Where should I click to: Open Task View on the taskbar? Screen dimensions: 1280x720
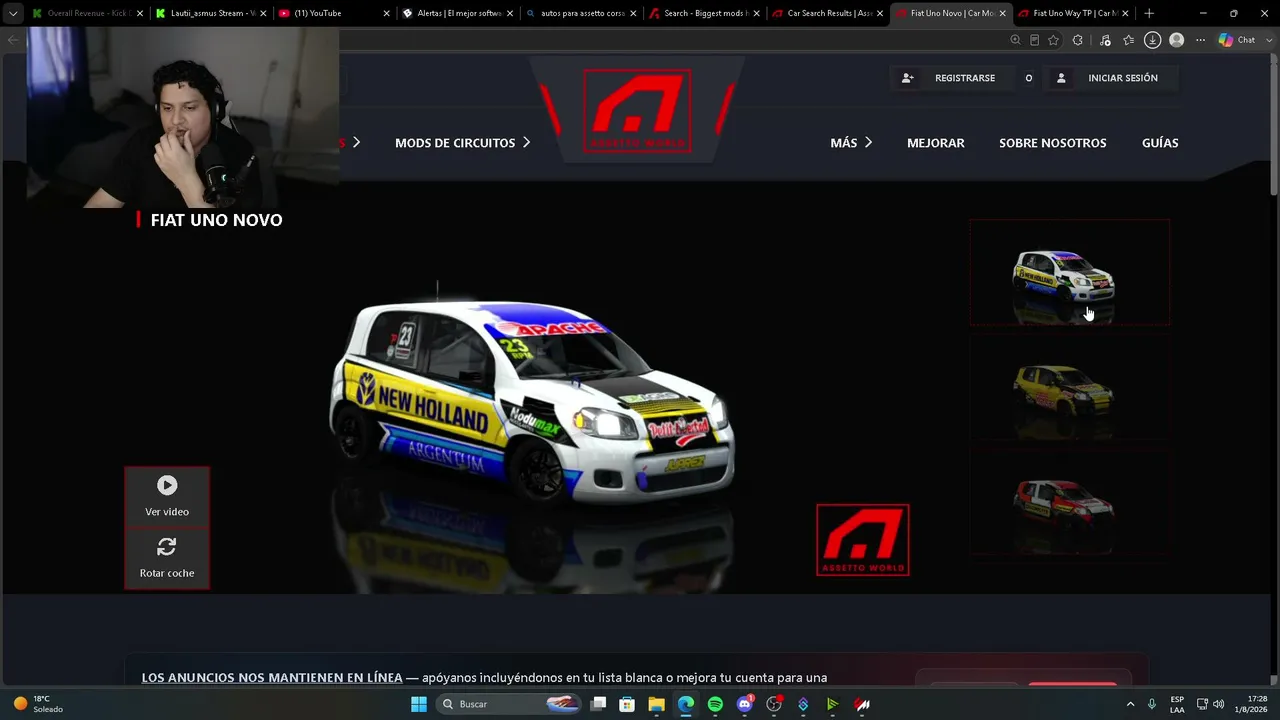point(598,704)
